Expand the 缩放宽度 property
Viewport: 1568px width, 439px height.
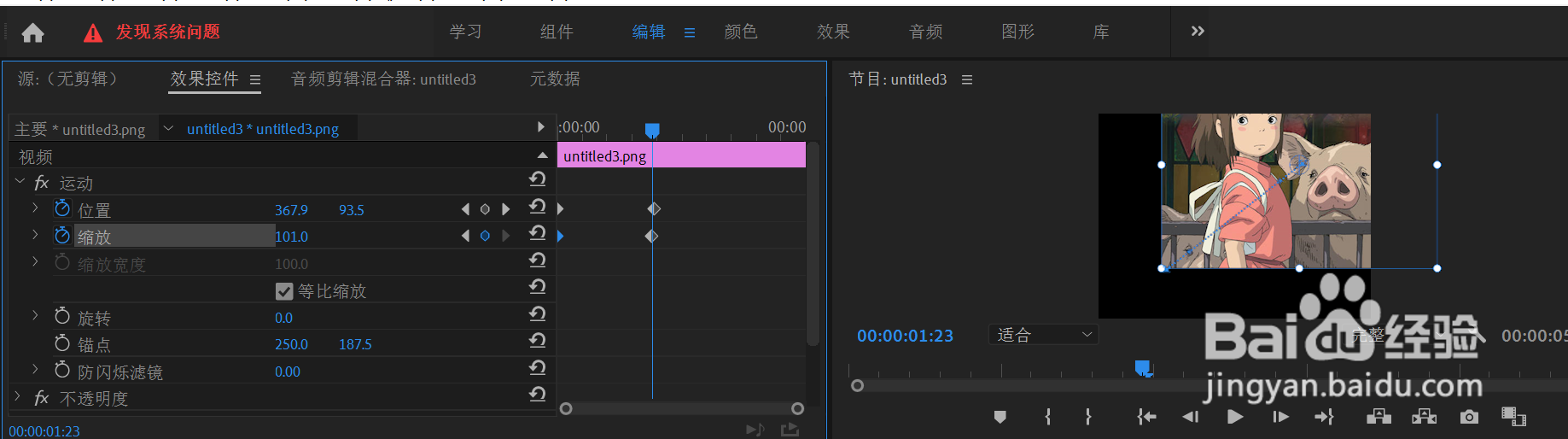pos(35,261)
